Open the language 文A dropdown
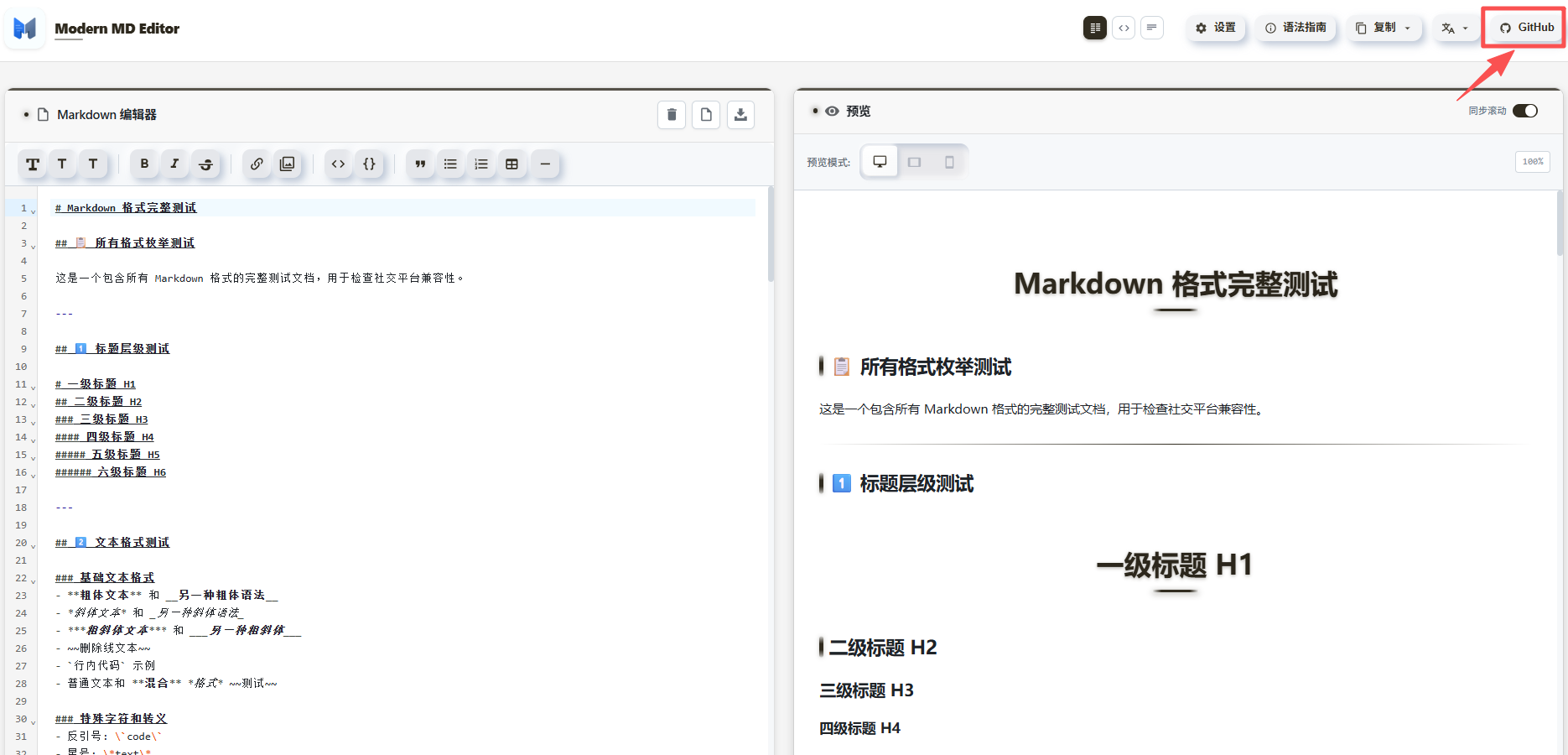The image size is (1568, 755). point(1465,28)
